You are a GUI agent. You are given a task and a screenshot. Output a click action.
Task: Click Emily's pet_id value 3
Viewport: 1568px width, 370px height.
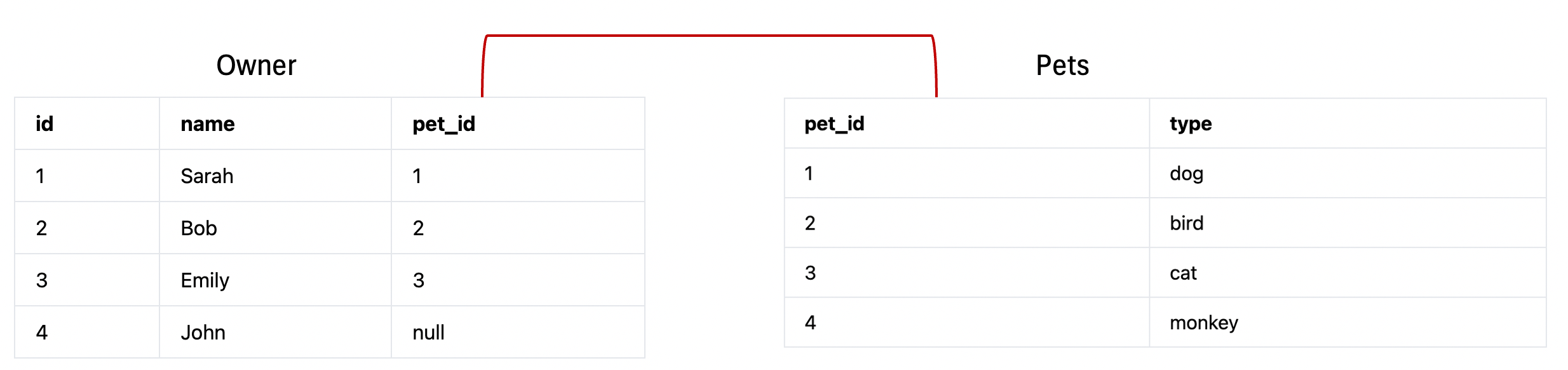pyautogui.click(x=518, y=280)
